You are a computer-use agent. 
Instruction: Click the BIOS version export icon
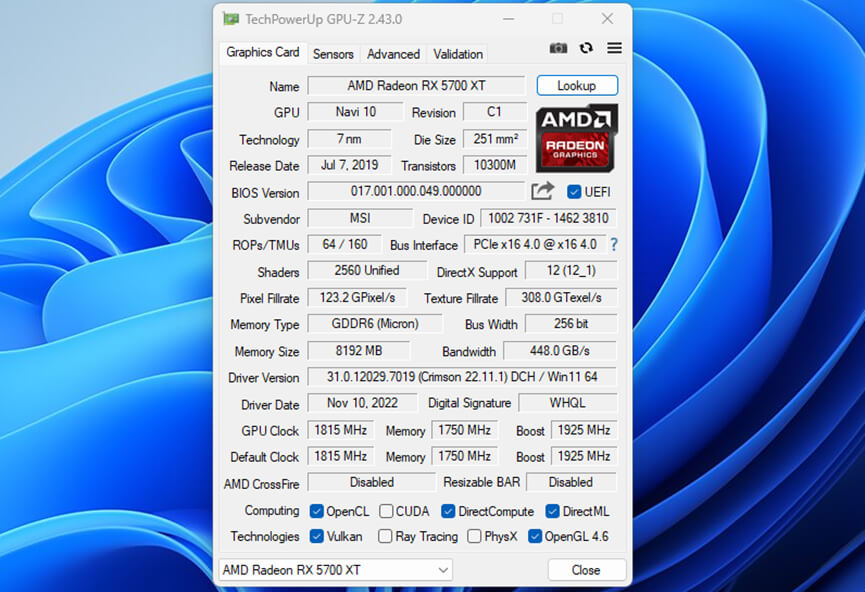tap(543, 191)
